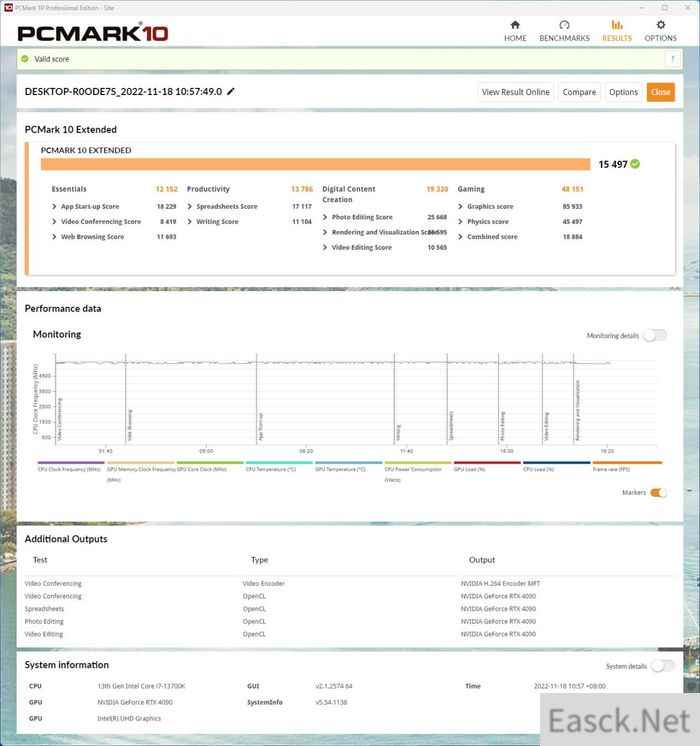Click the NVIDIA H.264 Encoder MFT output
700x746 pixels.
500,583
